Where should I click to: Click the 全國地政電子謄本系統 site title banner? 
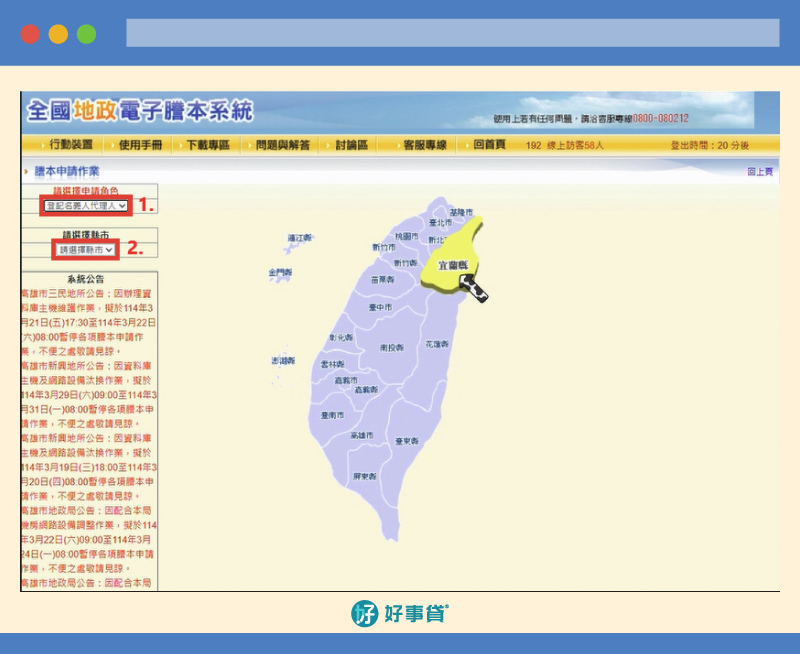(140, 110)
